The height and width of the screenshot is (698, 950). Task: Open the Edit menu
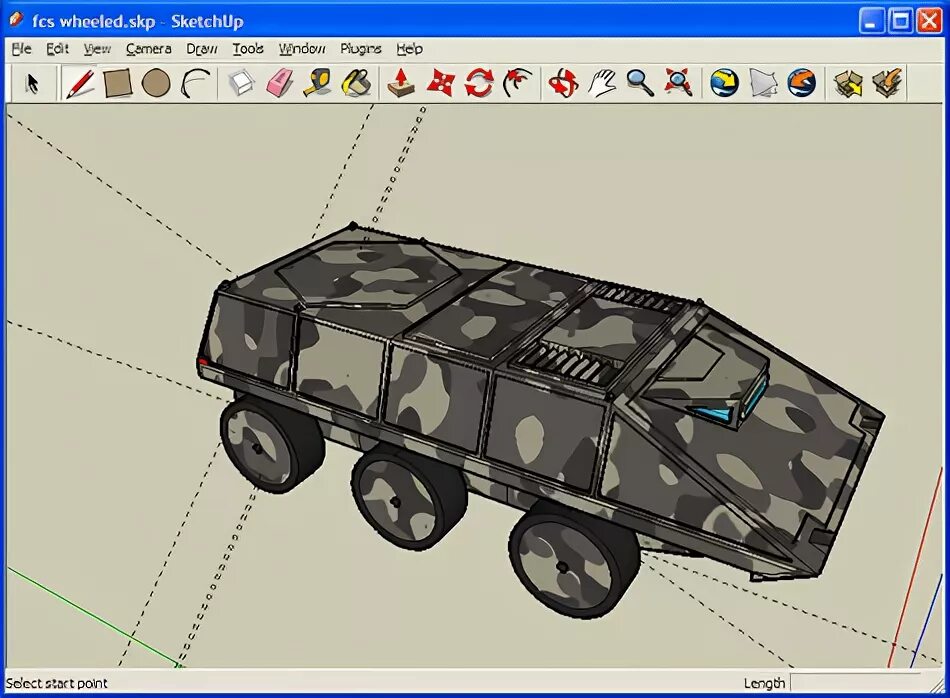(58, 48)
